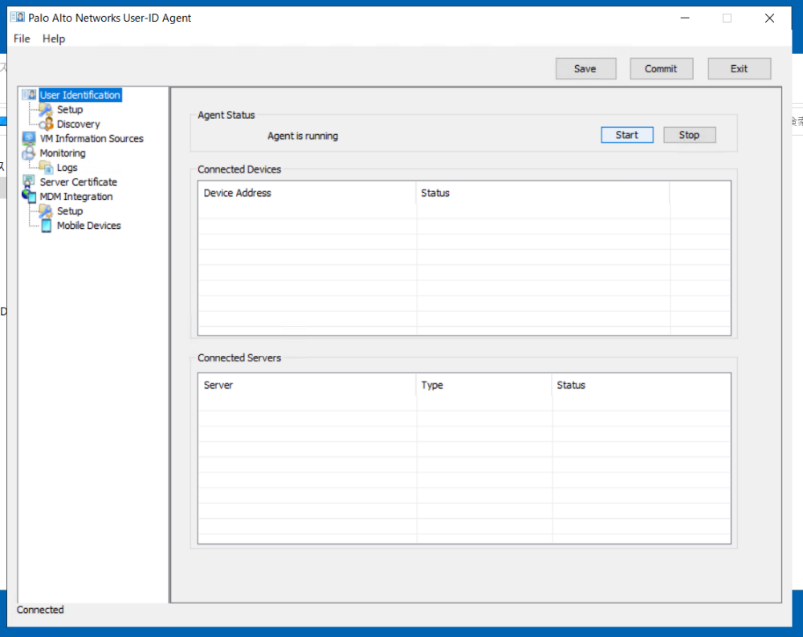This screenshot has width=803, height=637.
Task: Click the Server column header
Action: pyautogui.click(x=307, y=385)
